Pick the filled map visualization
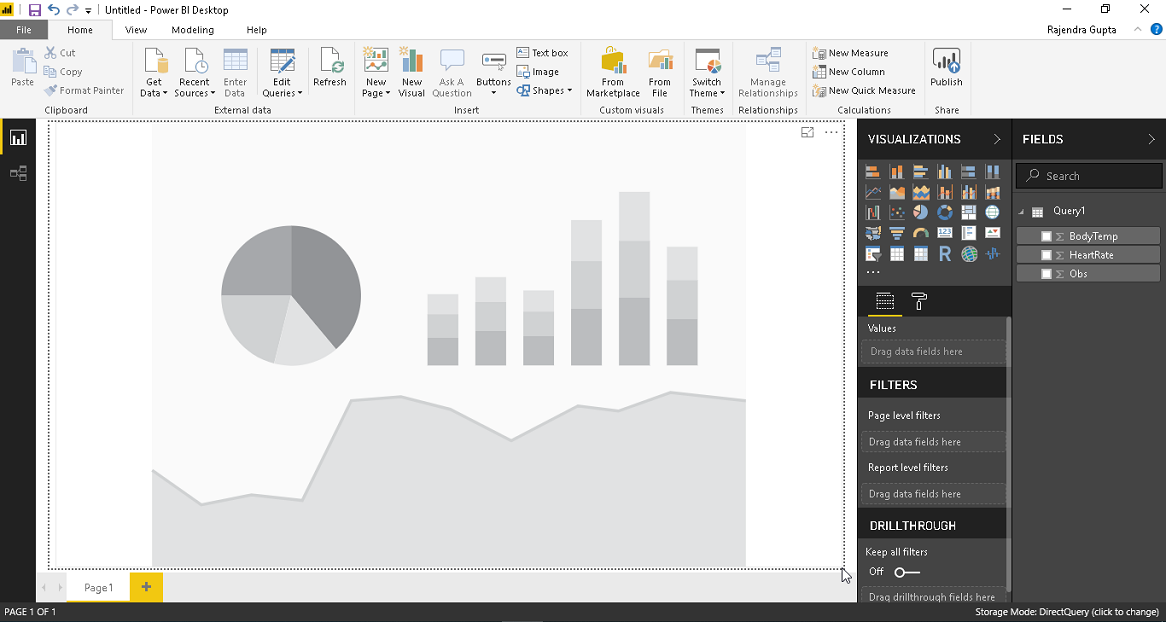The width and height of the screenshot is (1166, 622). pos(873,234)
